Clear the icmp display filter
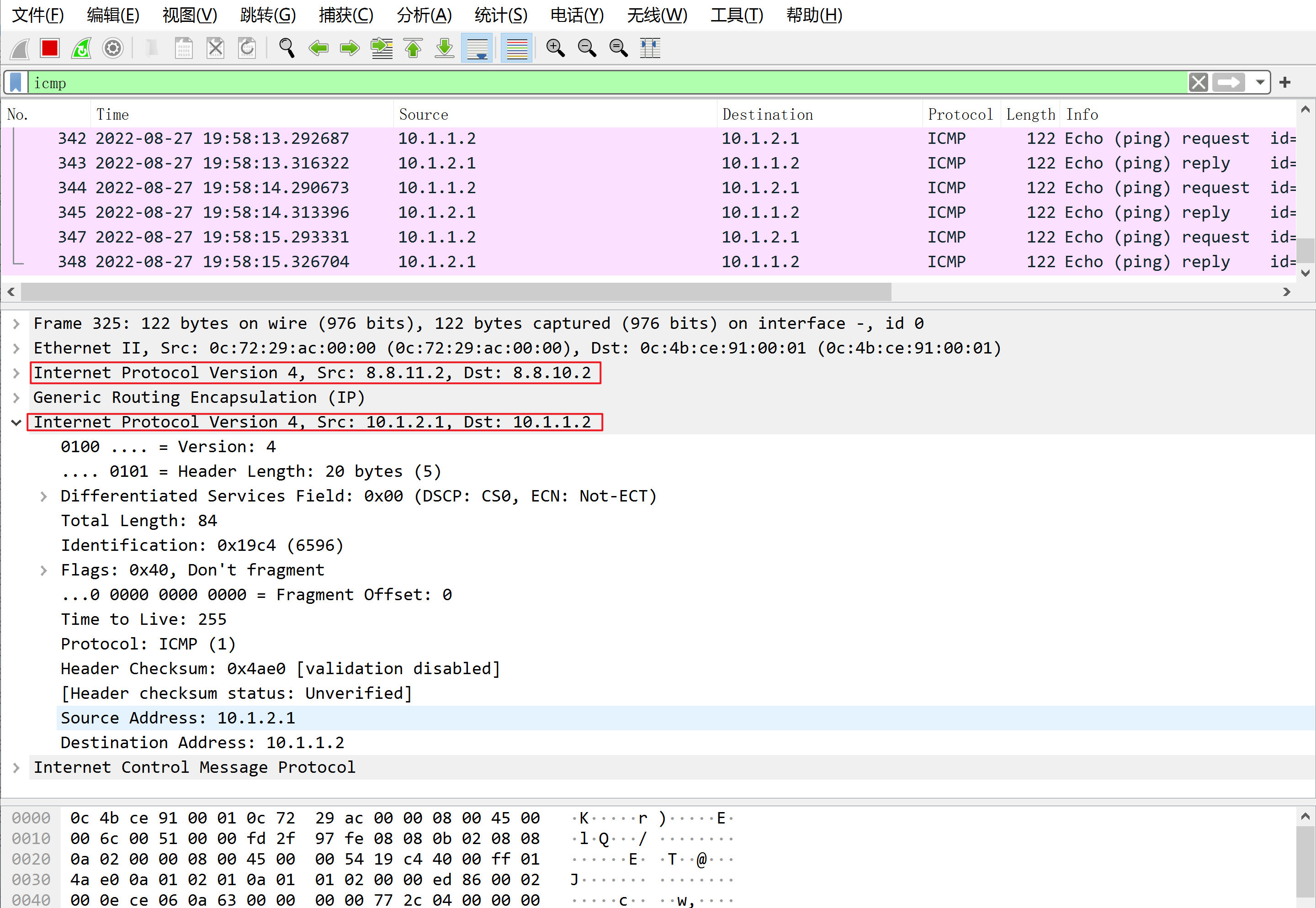Viewport: 1316px width, 908px height. point(1198,83)
